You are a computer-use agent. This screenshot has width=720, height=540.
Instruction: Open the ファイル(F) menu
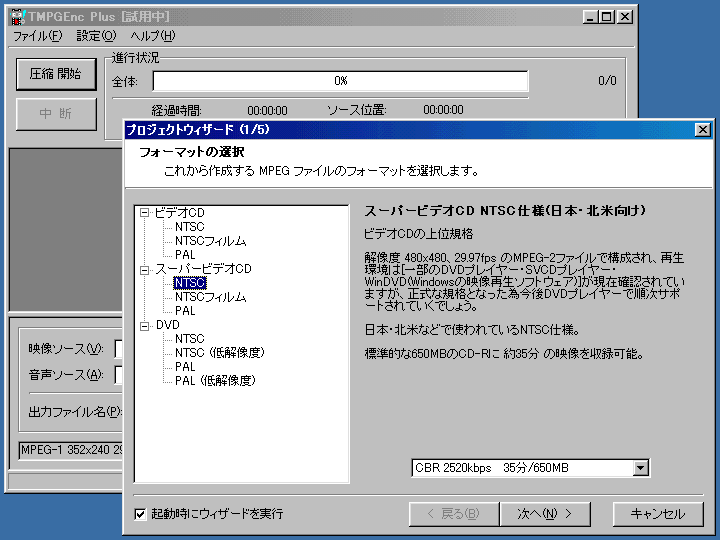[38, 36]
